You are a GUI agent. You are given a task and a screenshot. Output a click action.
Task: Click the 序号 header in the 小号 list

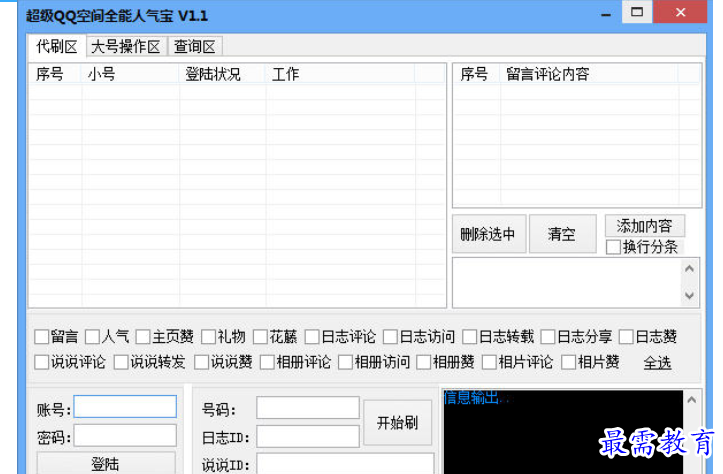pyautogui.click(x=55, y=74)
